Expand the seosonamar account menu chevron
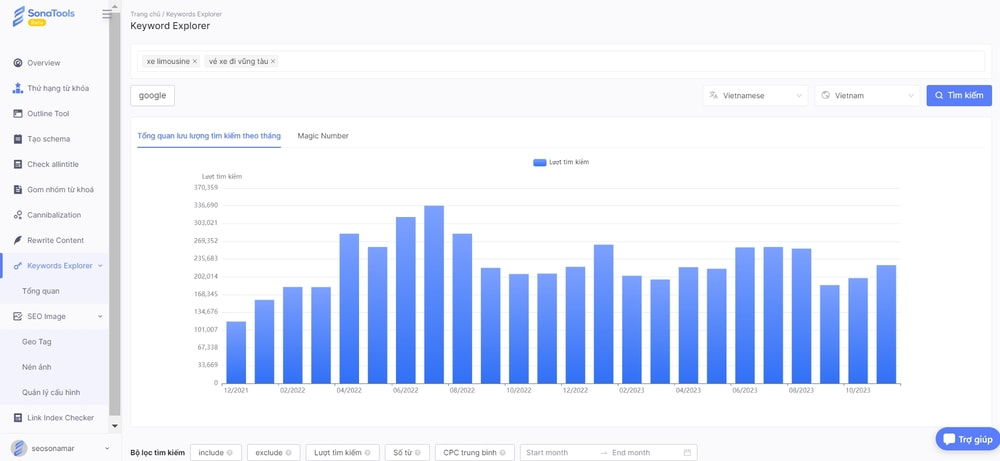This screenshot has width=1000, height=461. click(107, 449)
